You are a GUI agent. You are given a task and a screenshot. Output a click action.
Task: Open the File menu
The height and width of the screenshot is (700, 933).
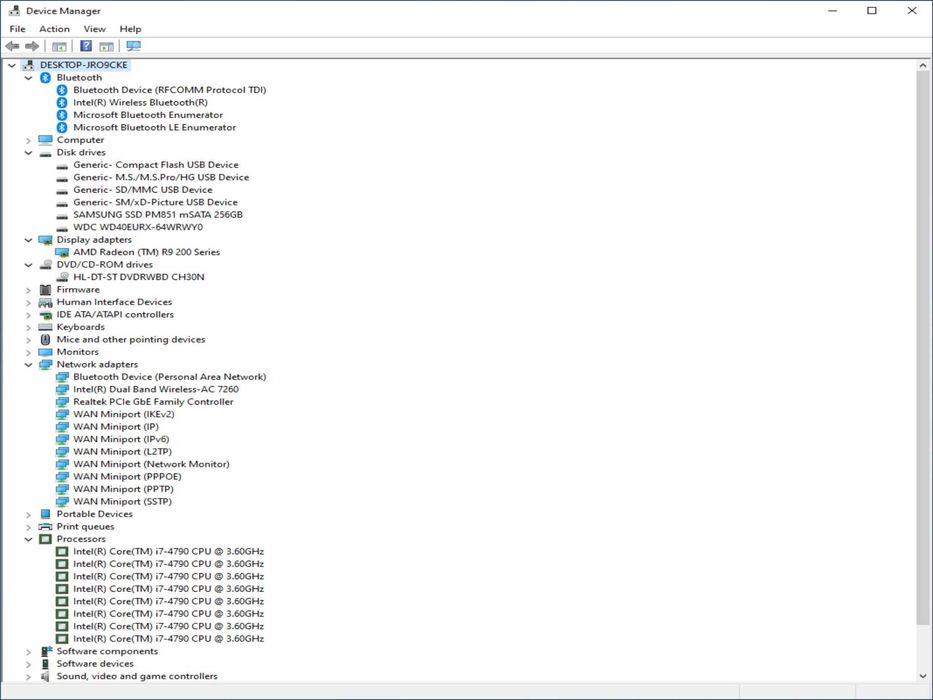click(17, 29)
